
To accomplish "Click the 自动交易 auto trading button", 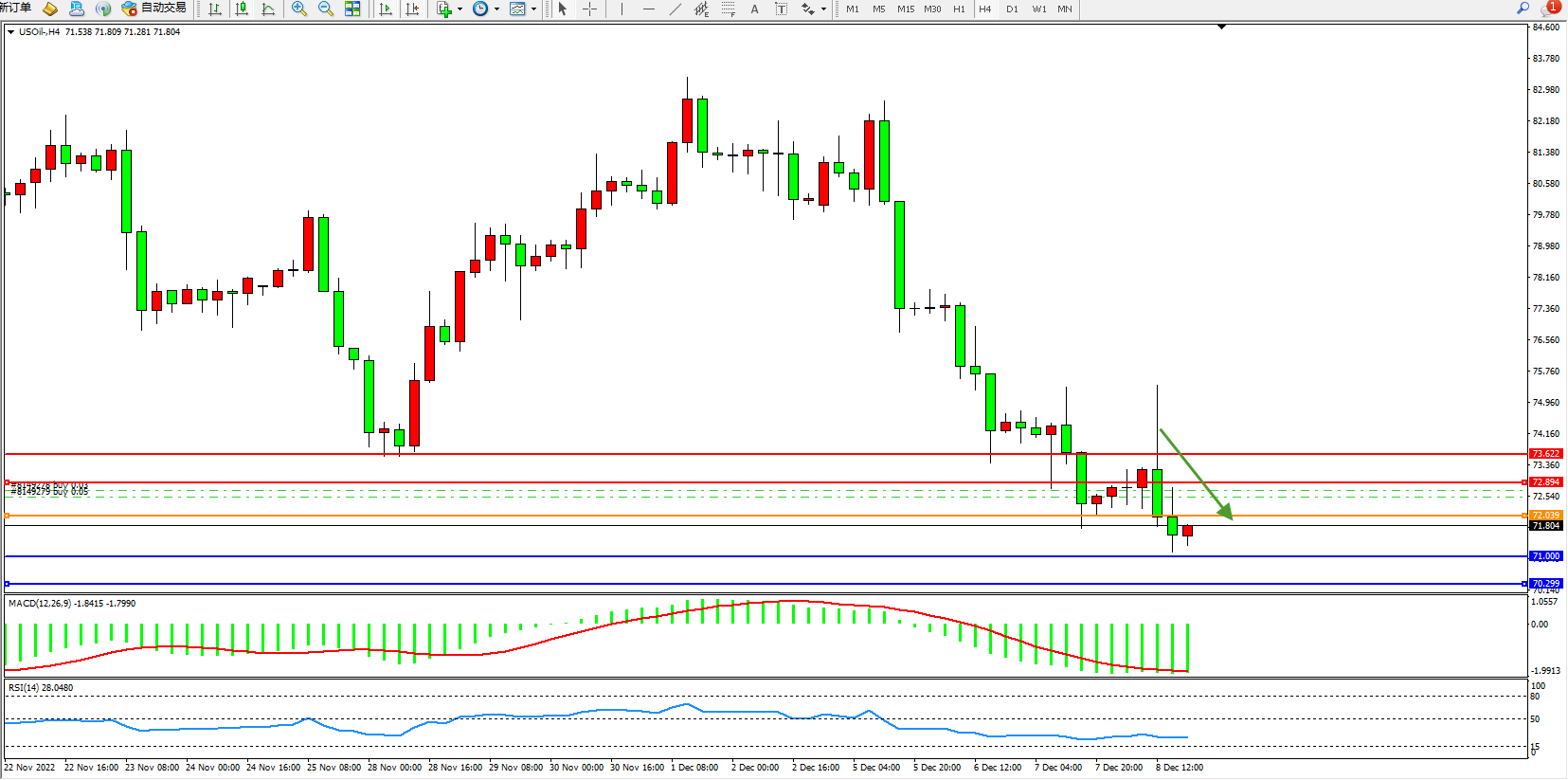I will (x=154, y=9).
